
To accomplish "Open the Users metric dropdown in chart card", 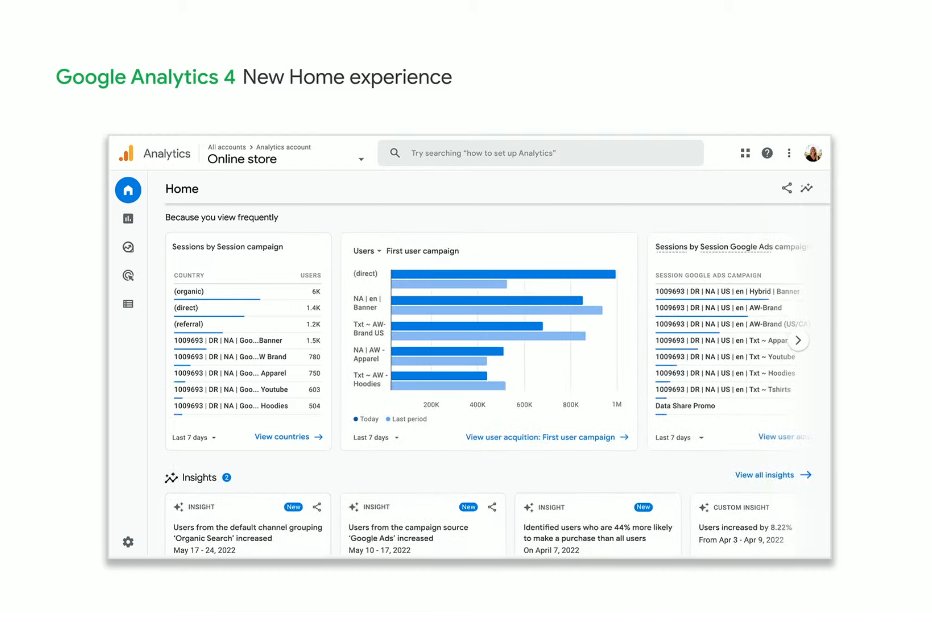I will point(367,251).
